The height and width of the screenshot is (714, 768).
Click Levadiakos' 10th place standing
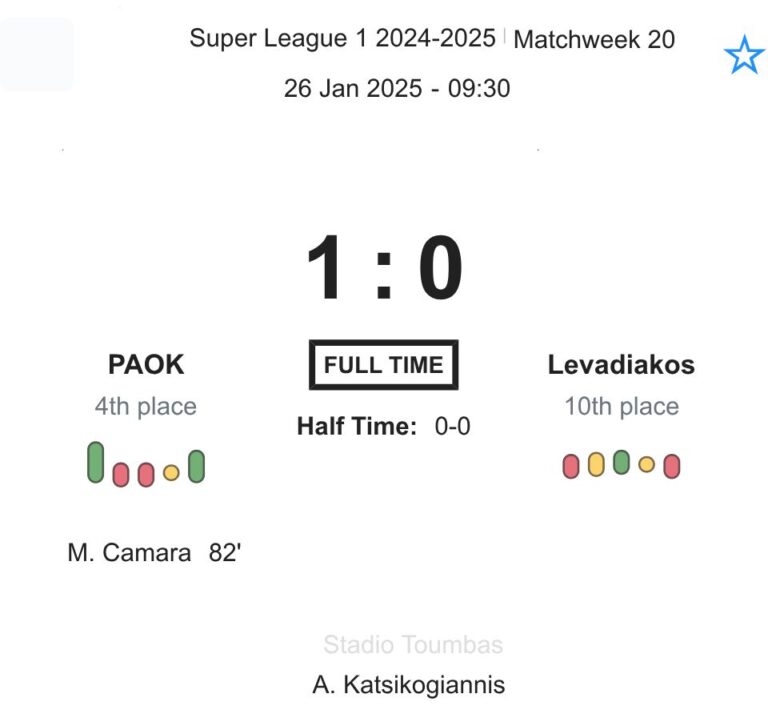pos(621,407)
